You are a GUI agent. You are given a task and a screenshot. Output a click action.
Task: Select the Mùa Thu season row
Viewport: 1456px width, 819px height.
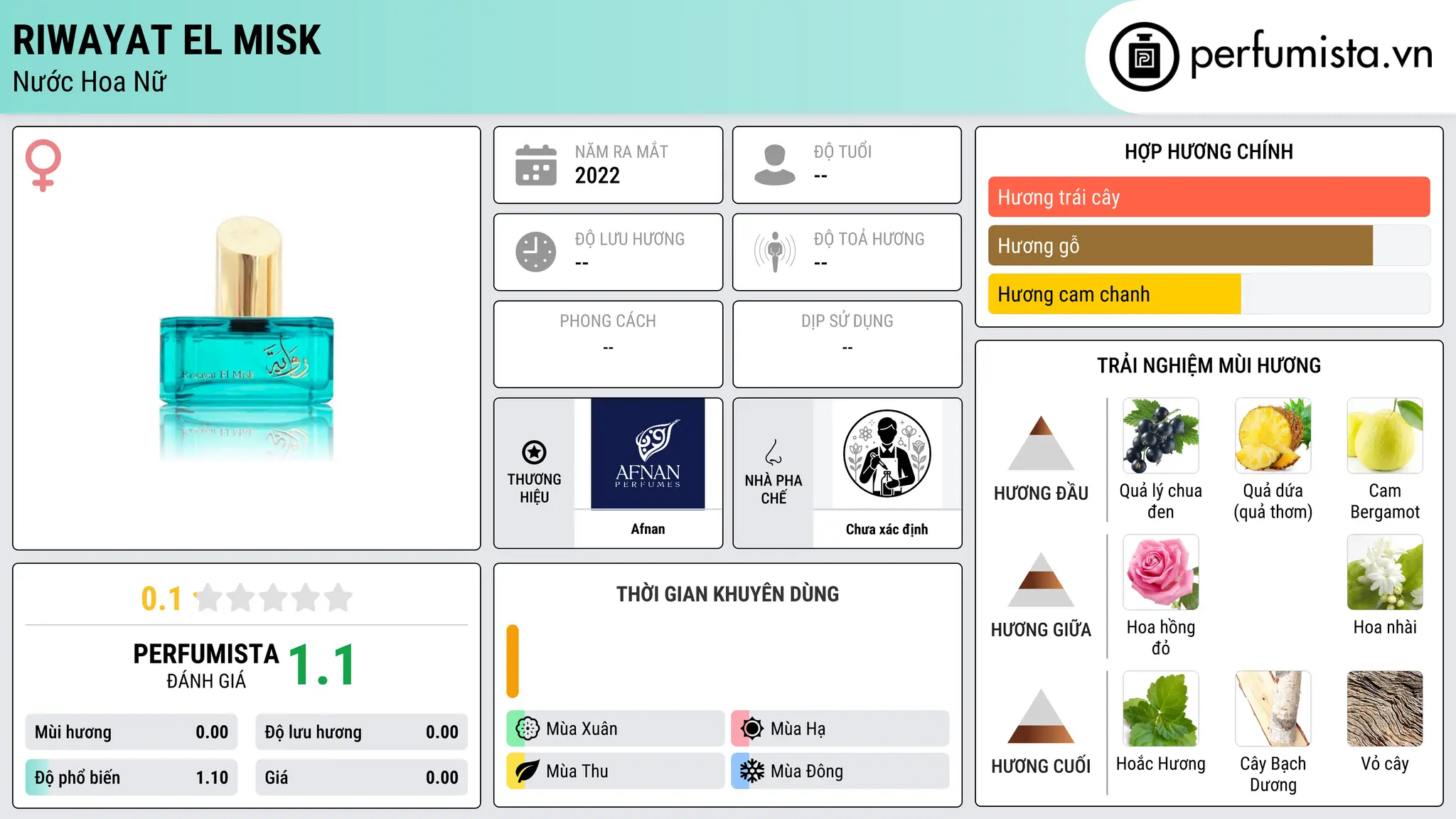click(x=615, y=771)
